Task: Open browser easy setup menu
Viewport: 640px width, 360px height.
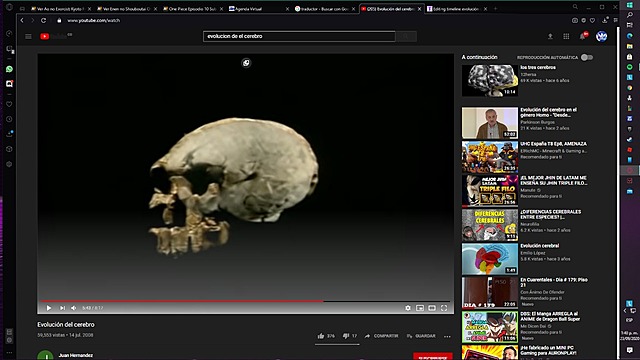Action: tap(615, 20)
